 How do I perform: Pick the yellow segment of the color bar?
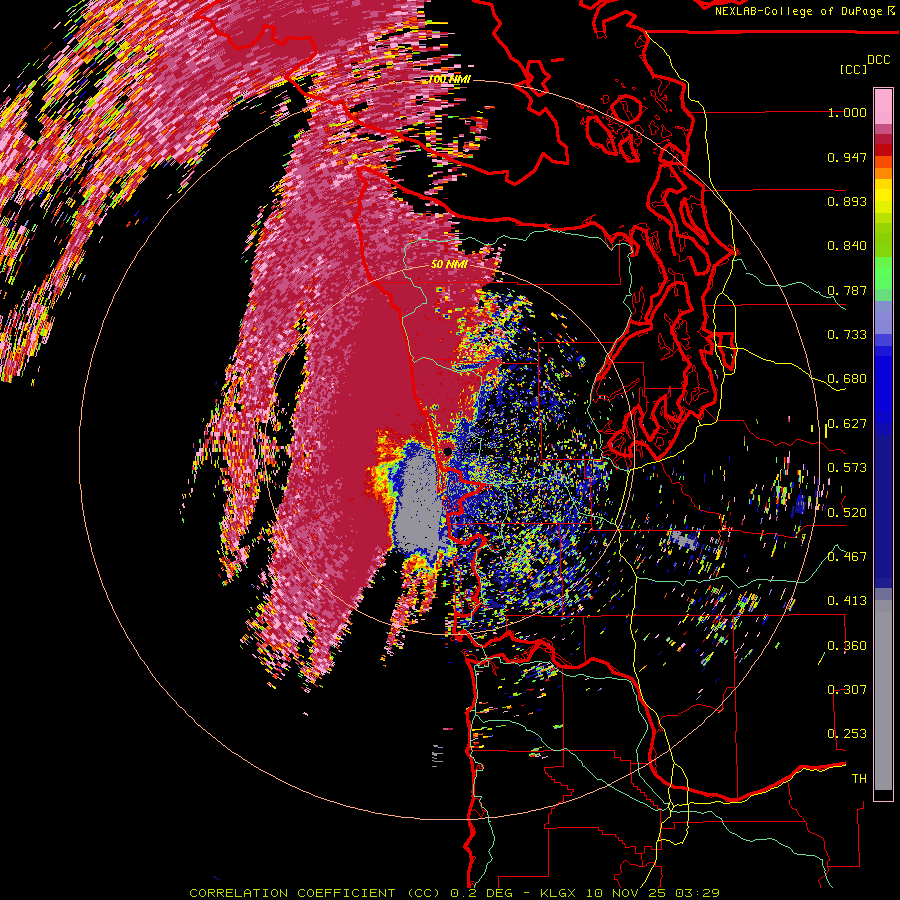click(x=883, y=197)
